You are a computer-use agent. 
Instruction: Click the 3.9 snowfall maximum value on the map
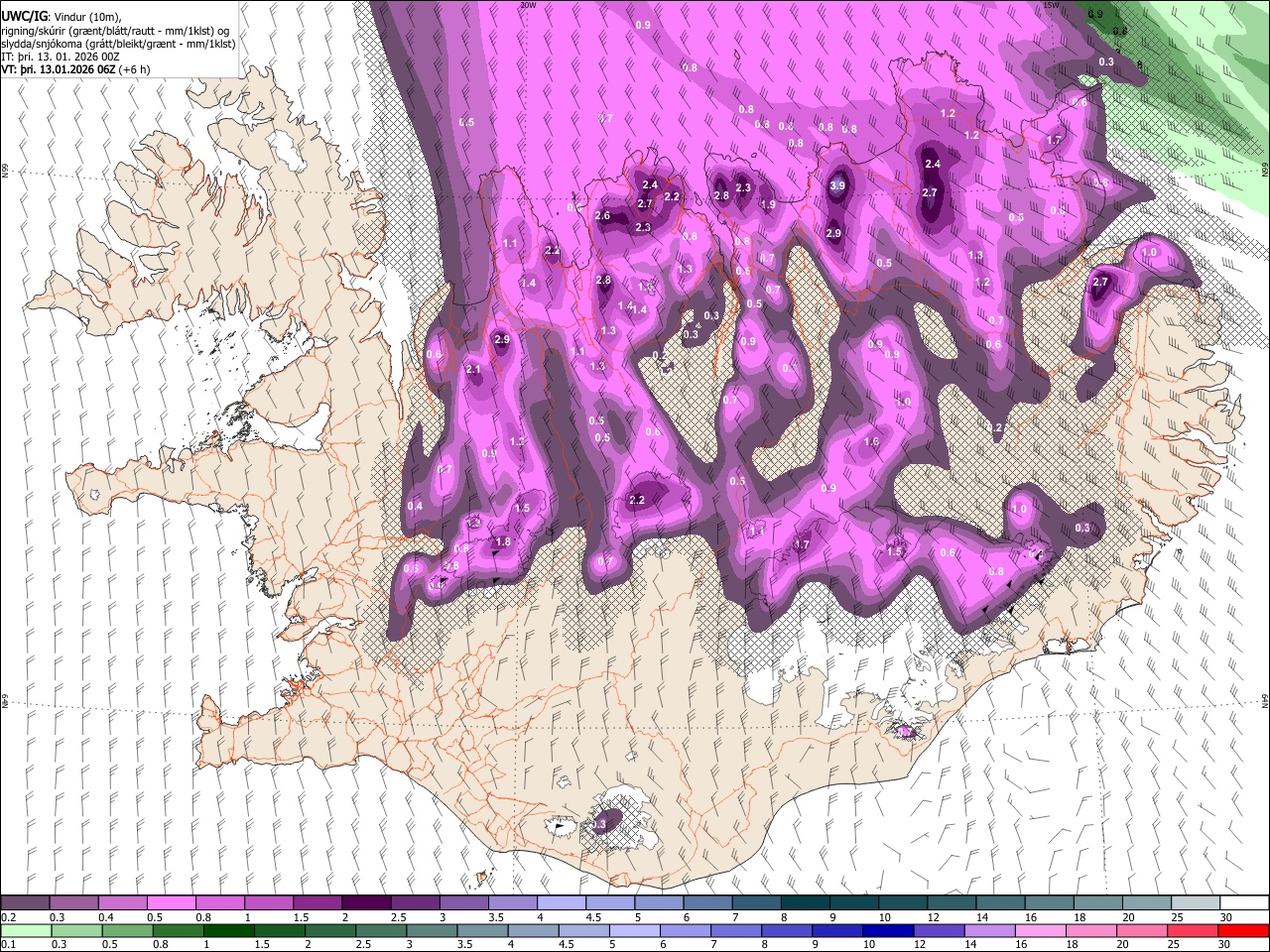point(837,185)
